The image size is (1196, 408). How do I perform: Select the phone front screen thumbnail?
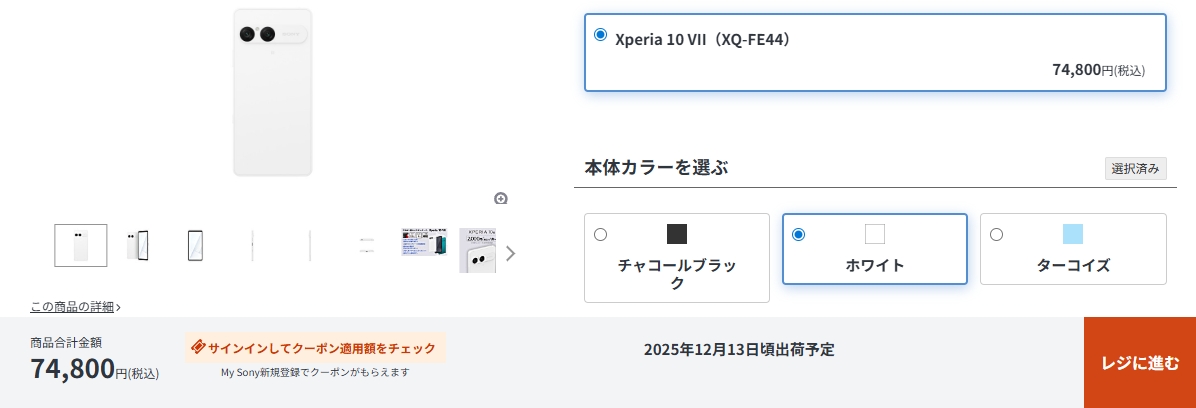196,245
